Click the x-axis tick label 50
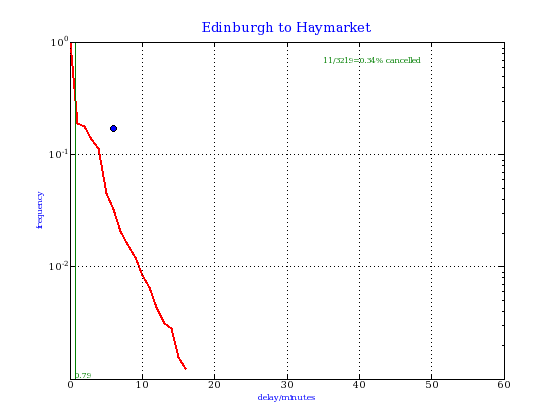 [431, 385]
